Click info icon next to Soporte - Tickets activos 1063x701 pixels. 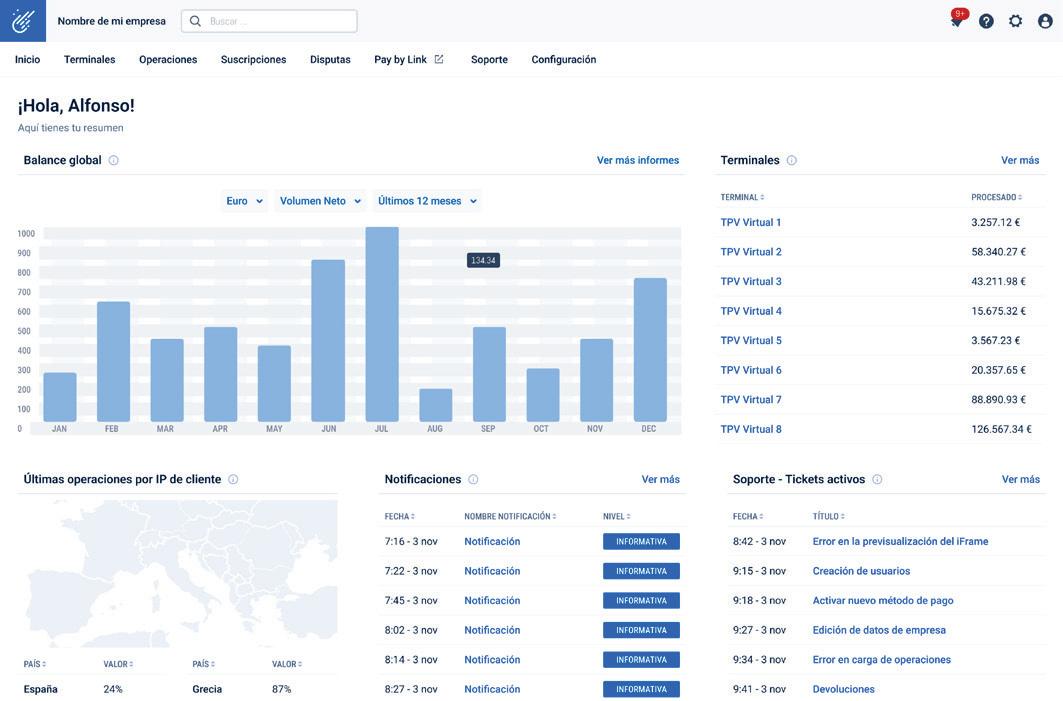[877, 479]
